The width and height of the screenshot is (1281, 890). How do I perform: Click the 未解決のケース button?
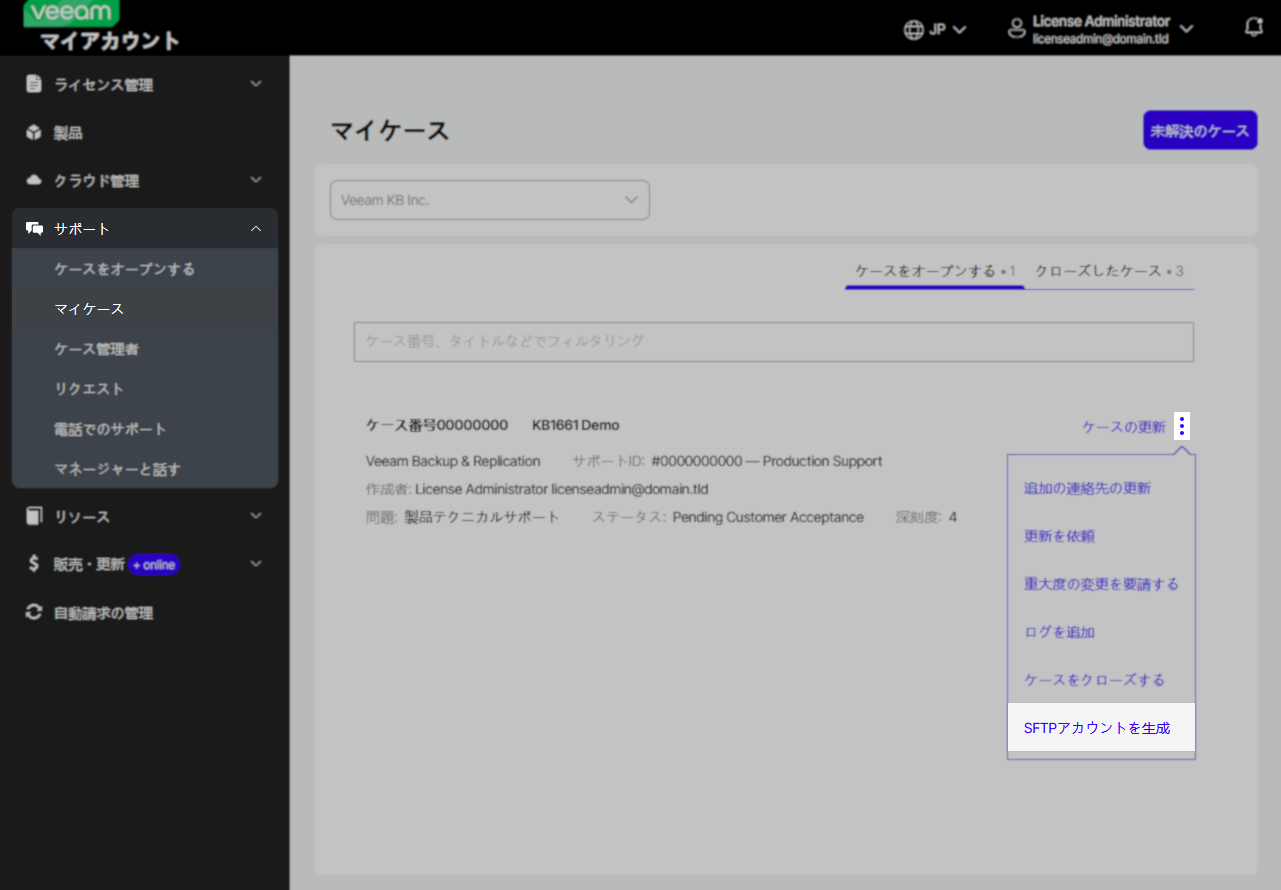(1199, 130)
